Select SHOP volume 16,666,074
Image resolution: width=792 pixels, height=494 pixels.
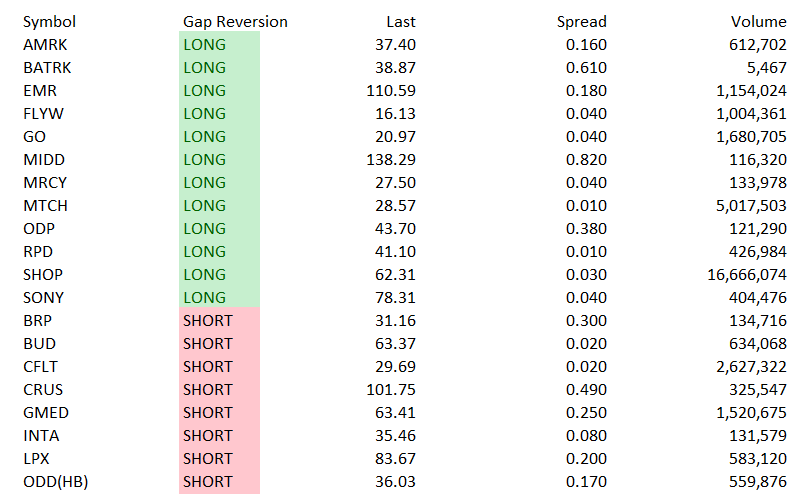pos(747,275)
